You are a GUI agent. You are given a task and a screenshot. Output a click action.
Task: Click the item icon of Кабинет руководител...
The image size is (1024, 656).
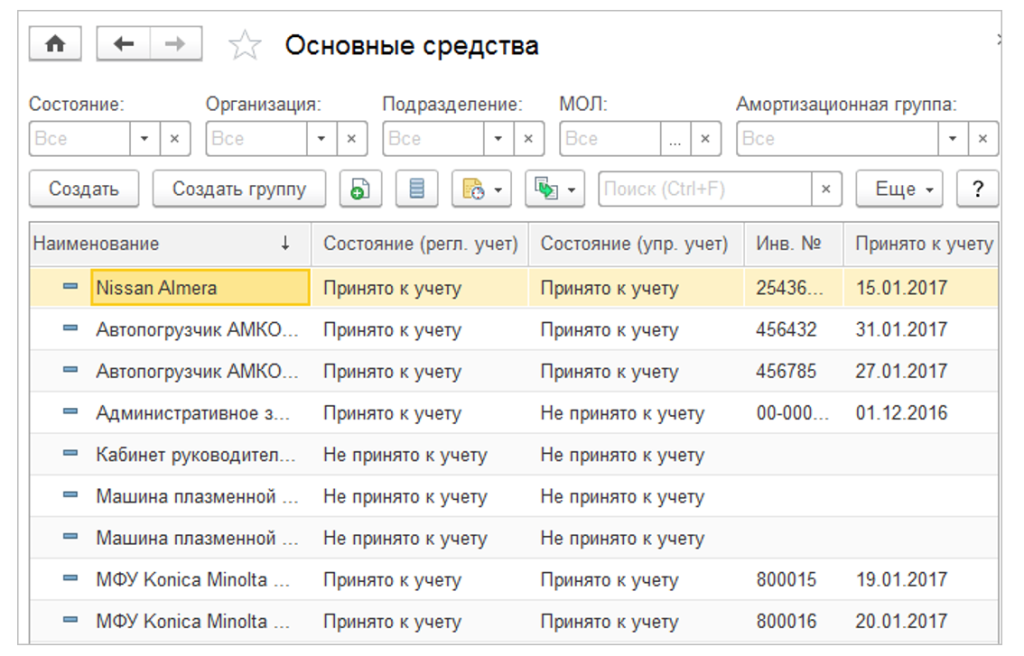(x=71, y=453)
